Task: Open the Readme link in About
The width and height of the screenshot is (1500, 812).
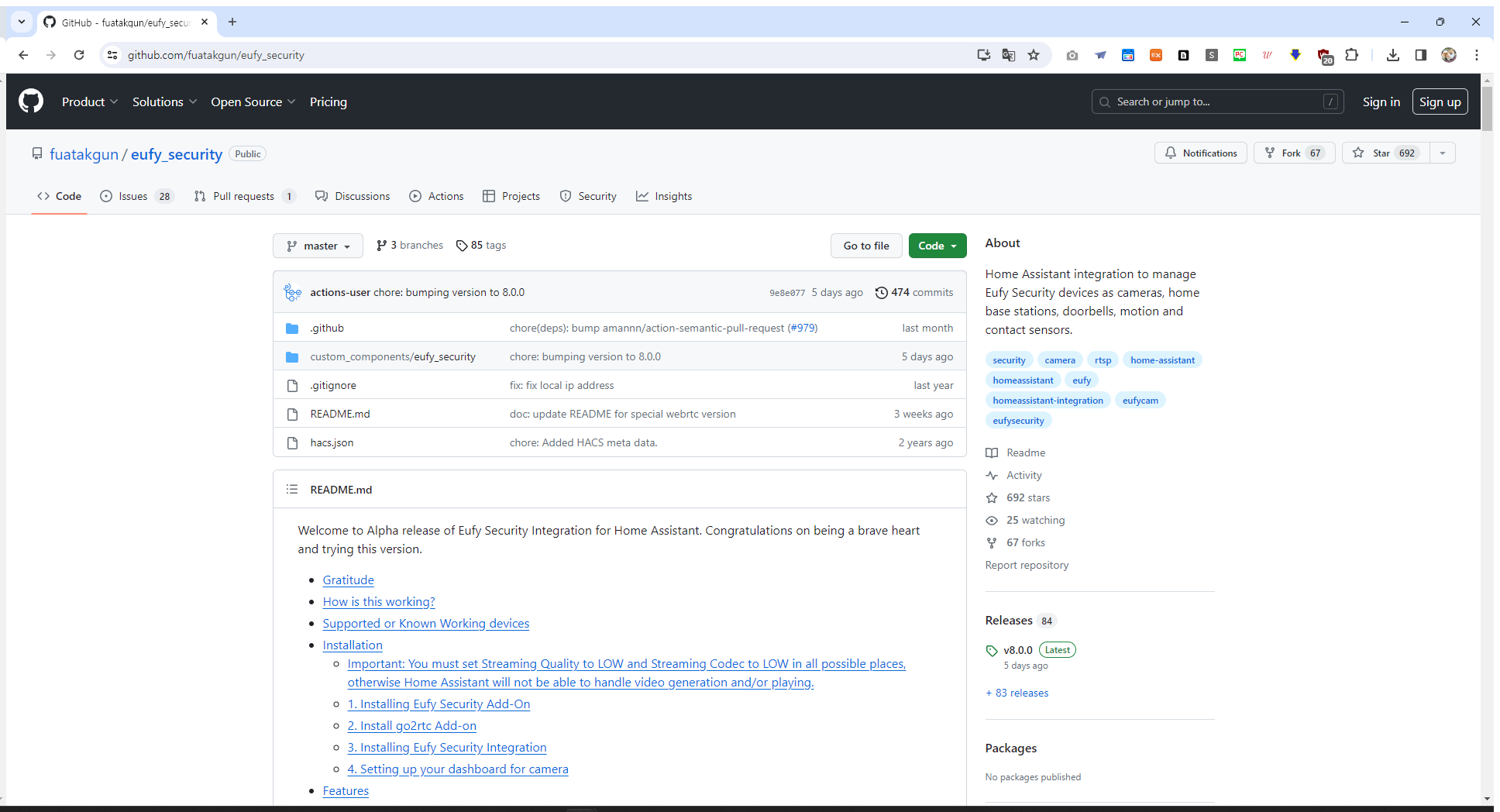Action: [1016, 452]
